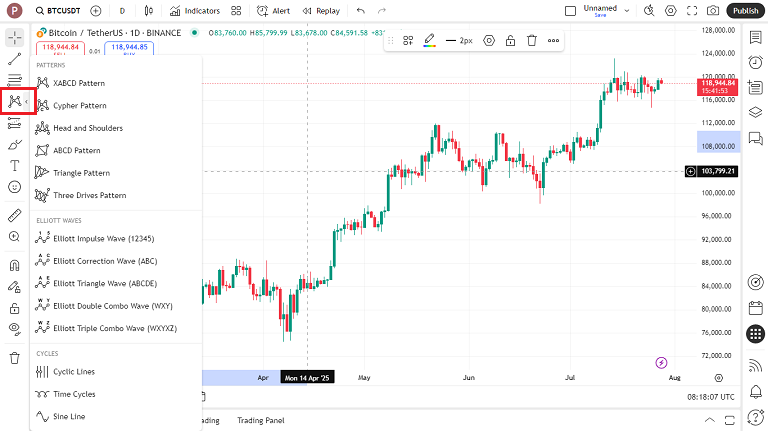Delete drawing using floating toolbar trash icon

click(532, 41)
